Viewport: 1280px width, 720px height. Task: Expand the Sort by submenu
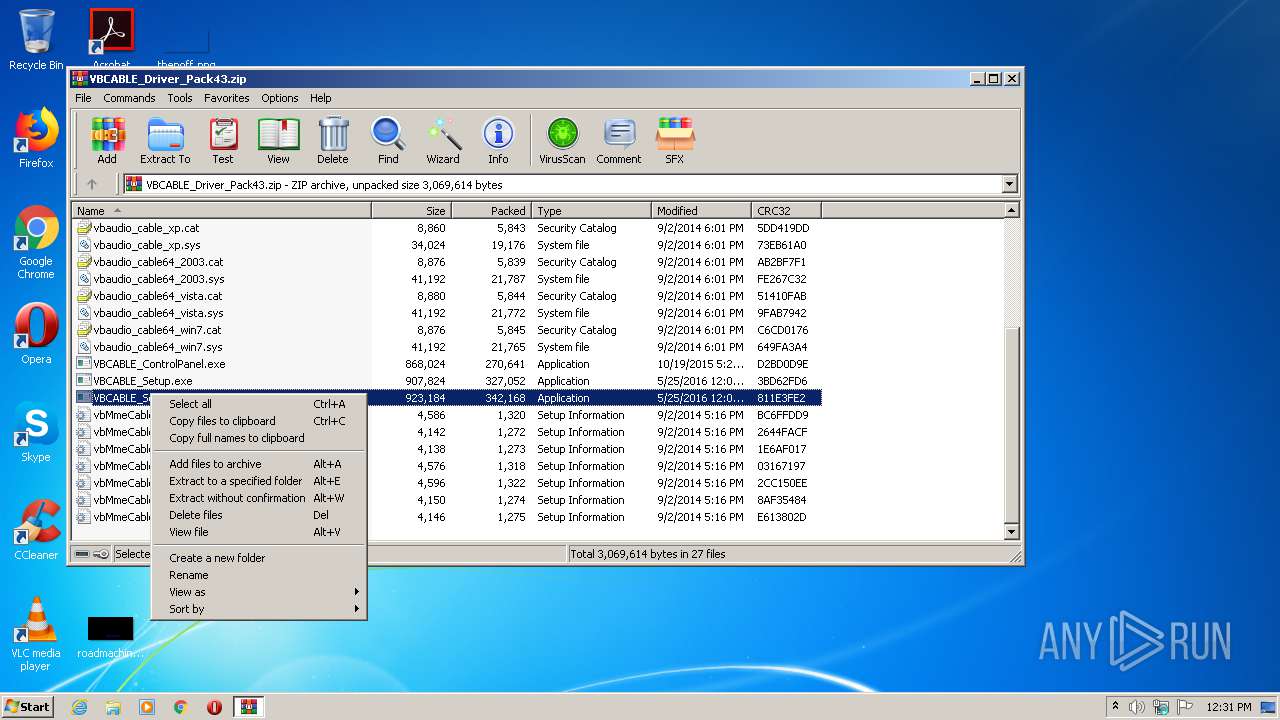pos(259,609)
